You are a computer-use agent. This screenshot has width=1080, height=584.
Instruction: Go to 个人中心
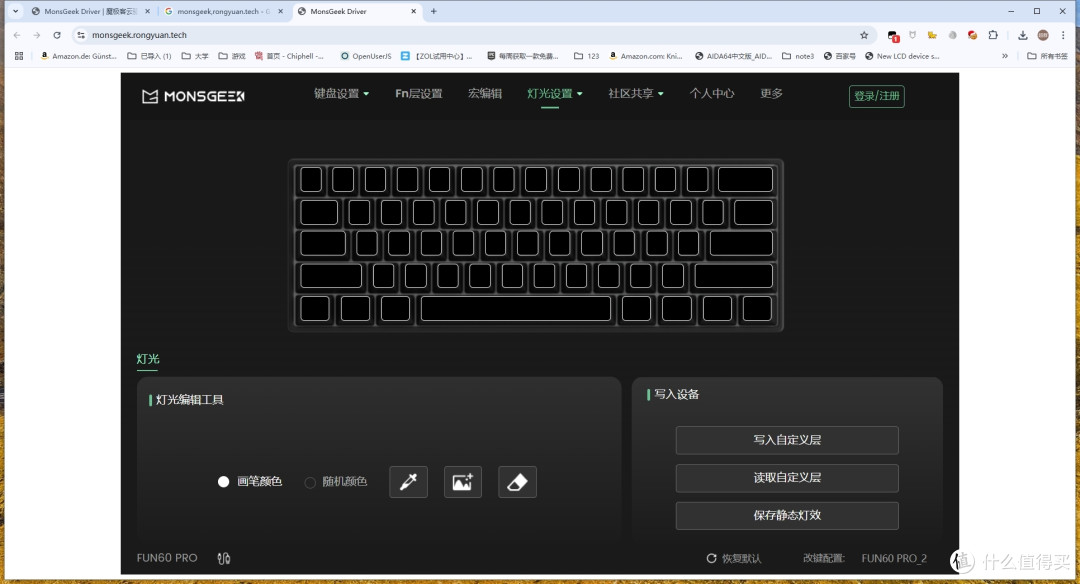(x=712, y=94)
